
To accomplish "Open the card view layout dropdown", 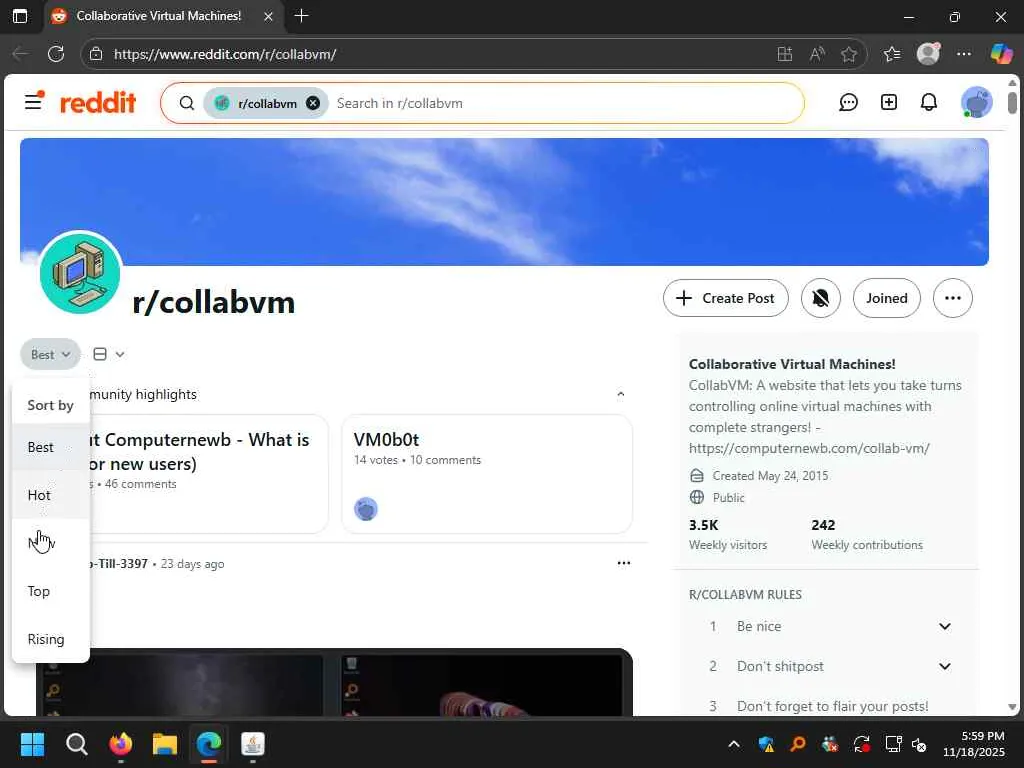I will pos(108,355).
